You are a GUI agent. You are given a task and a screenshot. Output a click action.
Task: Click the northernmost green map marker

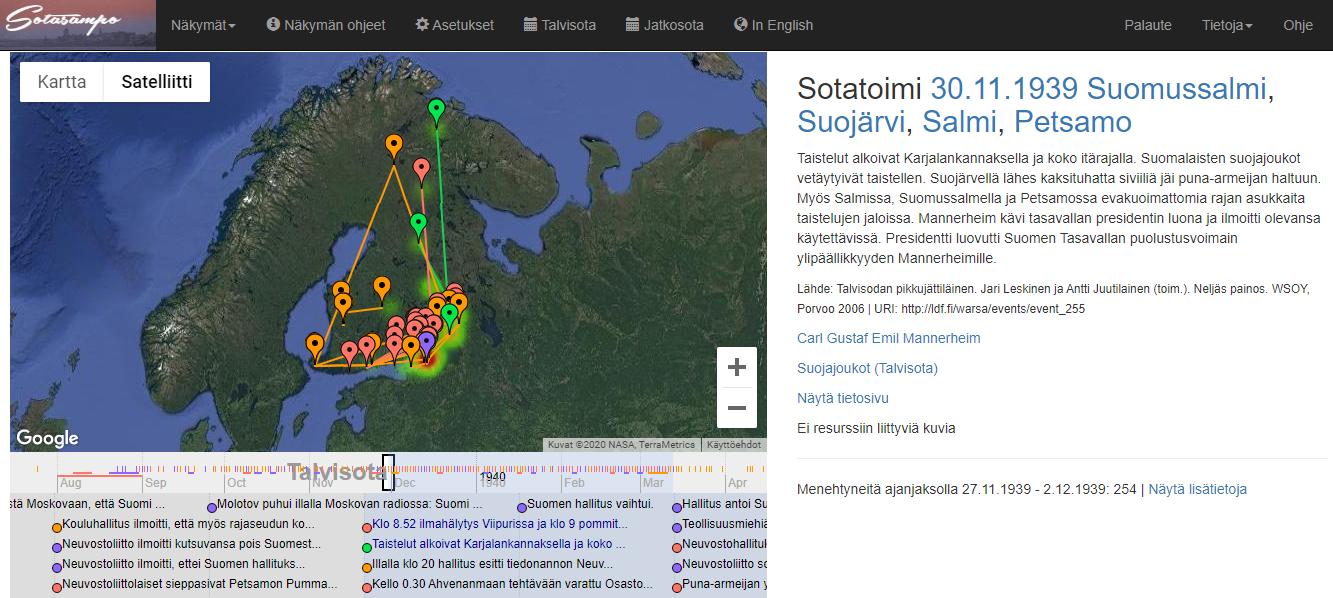pyautogui.click(x=436, y=110)
